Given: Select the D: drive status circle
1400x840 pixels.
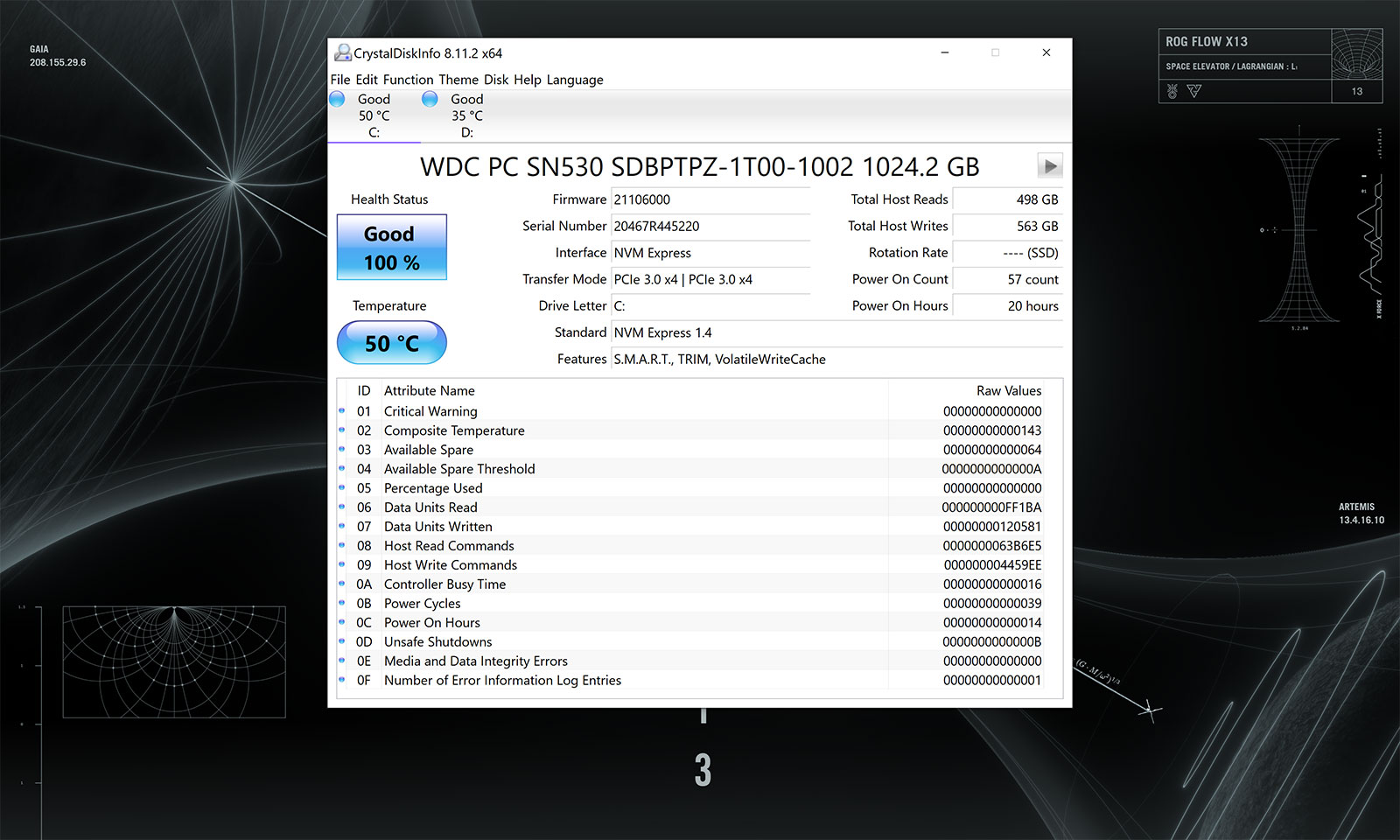Looking at the screenshot, I should (x=430, y=99).
